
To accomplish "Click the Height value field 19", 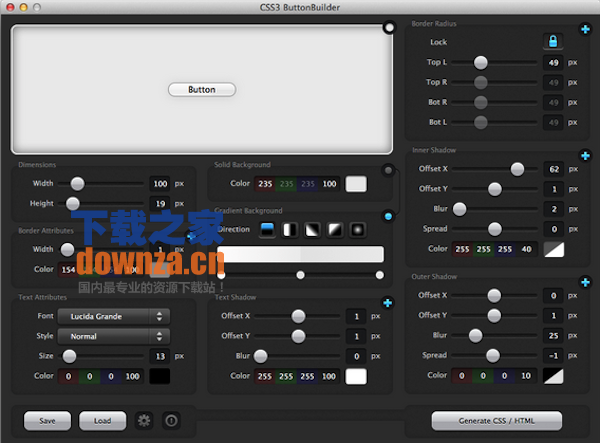I will 160,204.
